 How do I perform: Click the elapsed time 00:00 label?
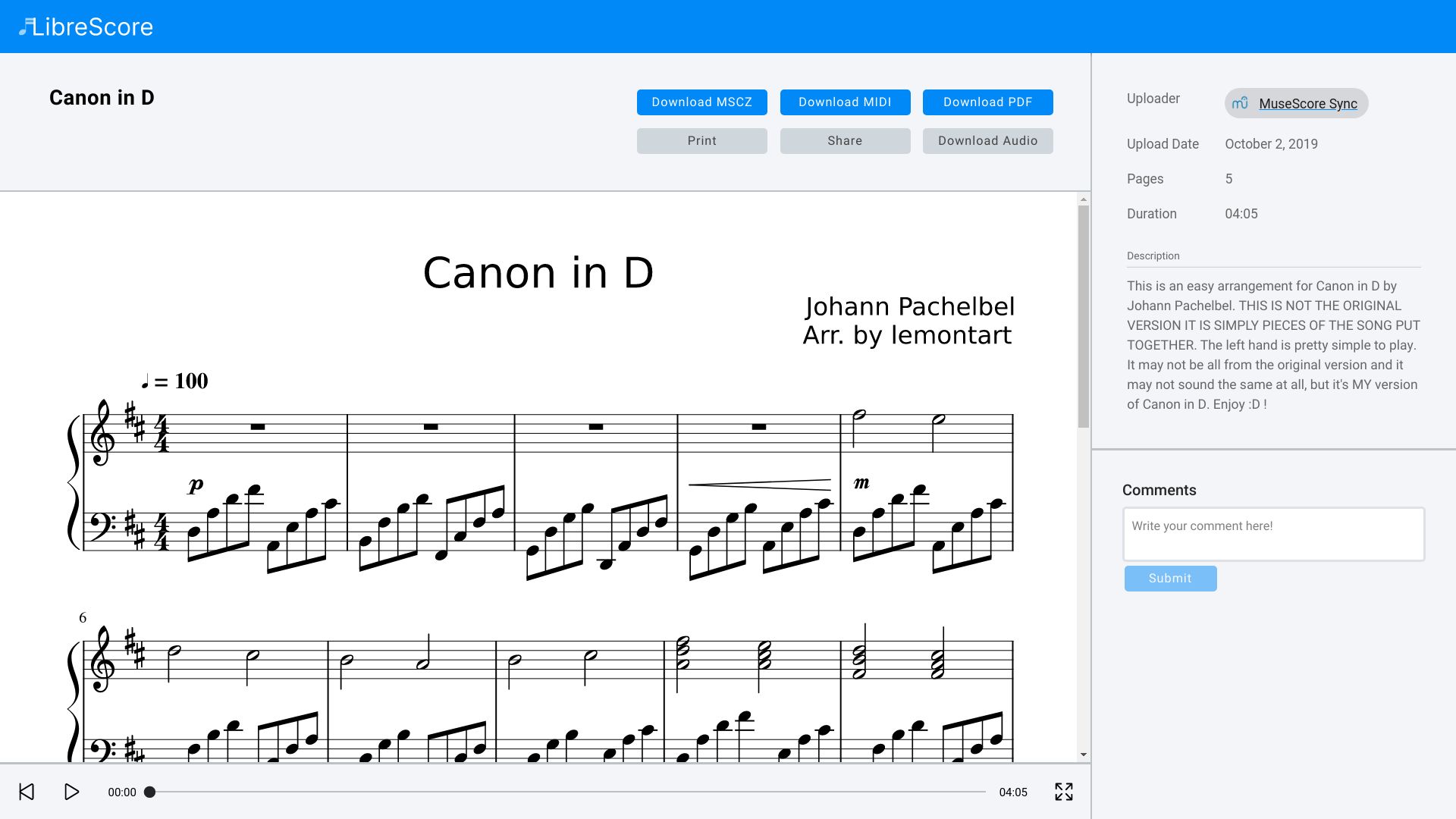coord(122,792)
